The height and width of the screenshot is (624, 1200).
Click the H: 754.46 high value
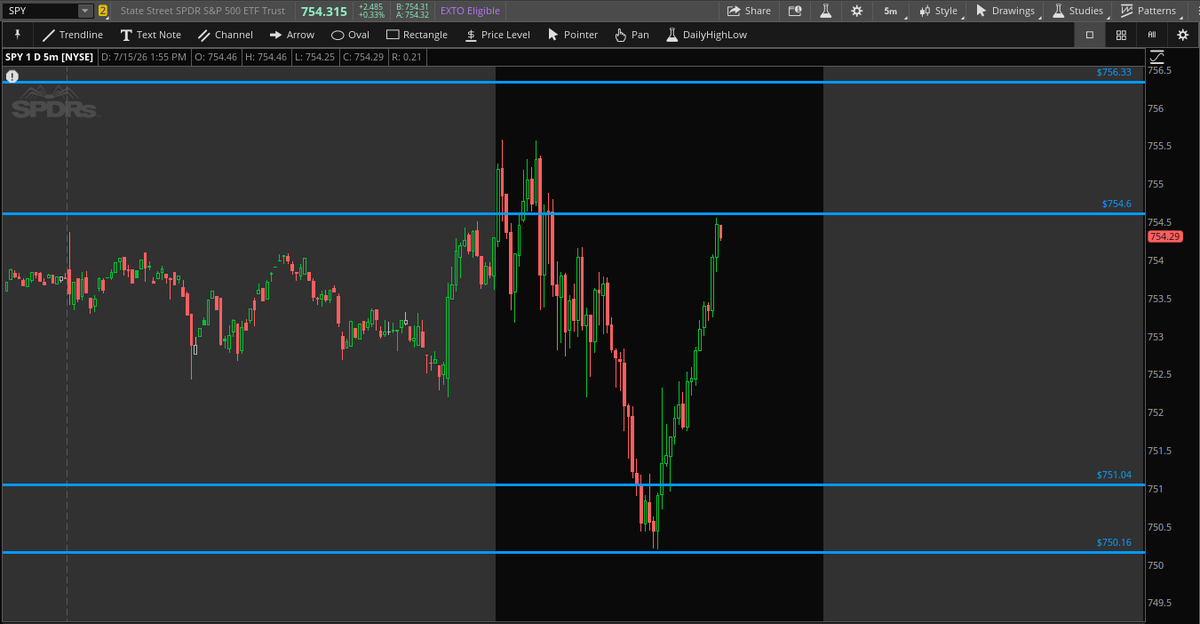coord(268,57)
